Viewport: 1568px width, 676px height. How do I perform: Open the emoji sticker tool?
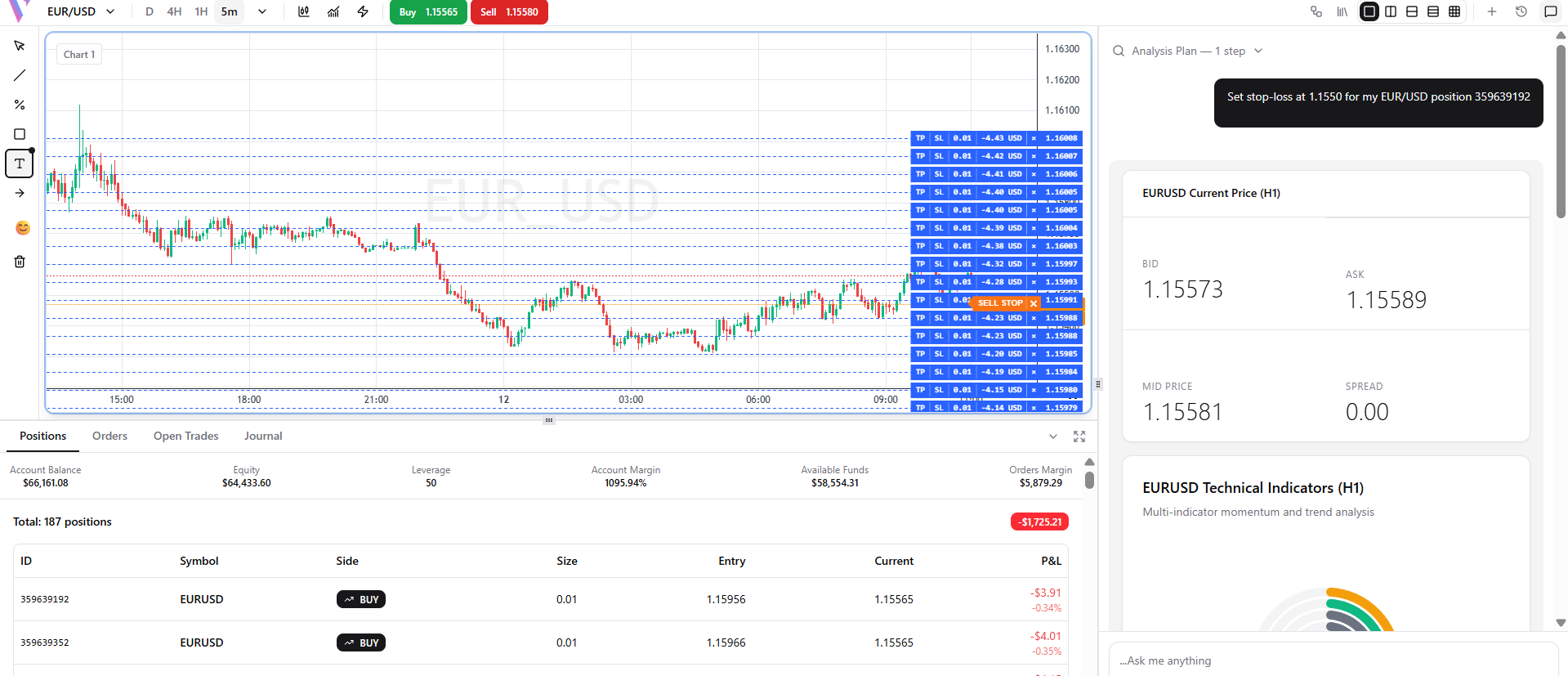pyautogui.click(x=23, y=228)
